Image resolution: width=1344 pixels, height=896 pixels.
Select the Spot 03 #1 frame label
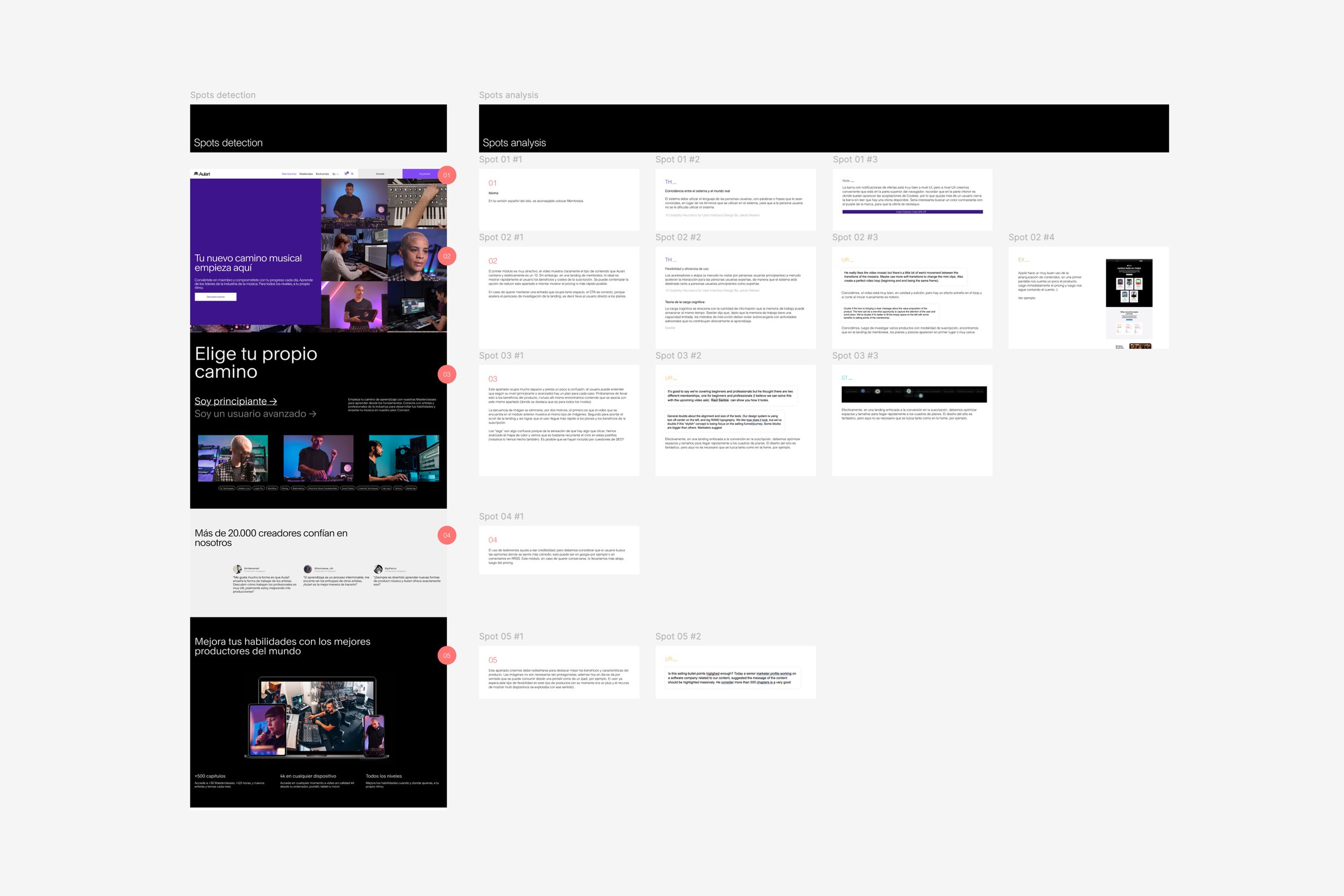coord(501,355)
